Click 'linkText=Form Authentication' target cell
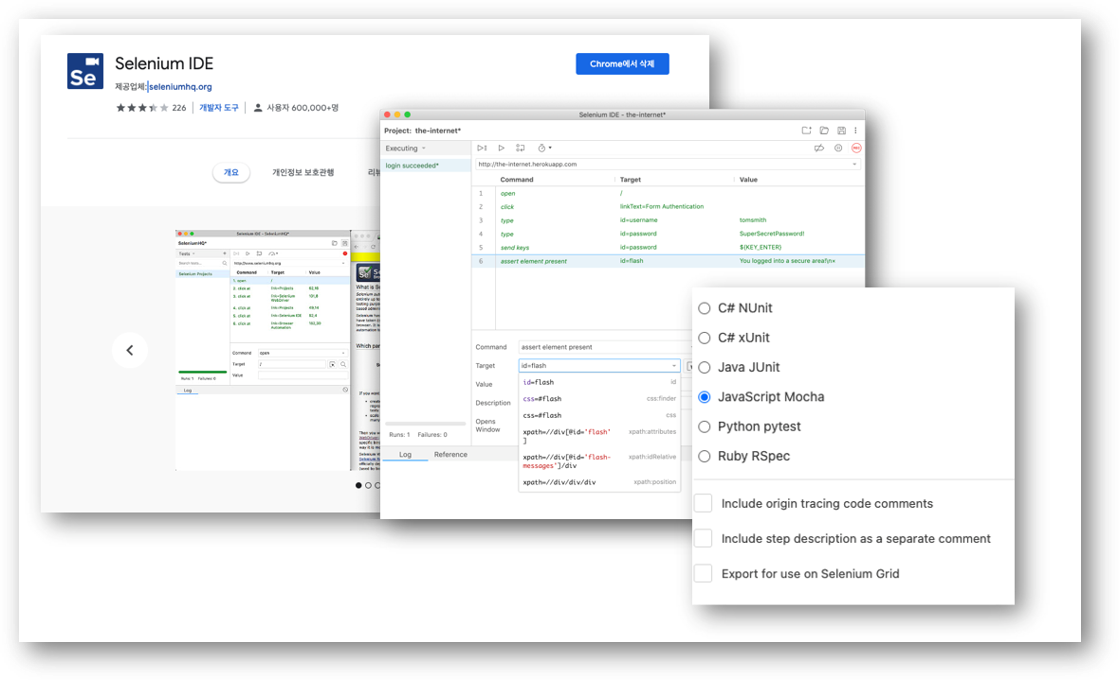Viewport: 1119px width, 680px height. pyautogui.click(x=662, y=206)
